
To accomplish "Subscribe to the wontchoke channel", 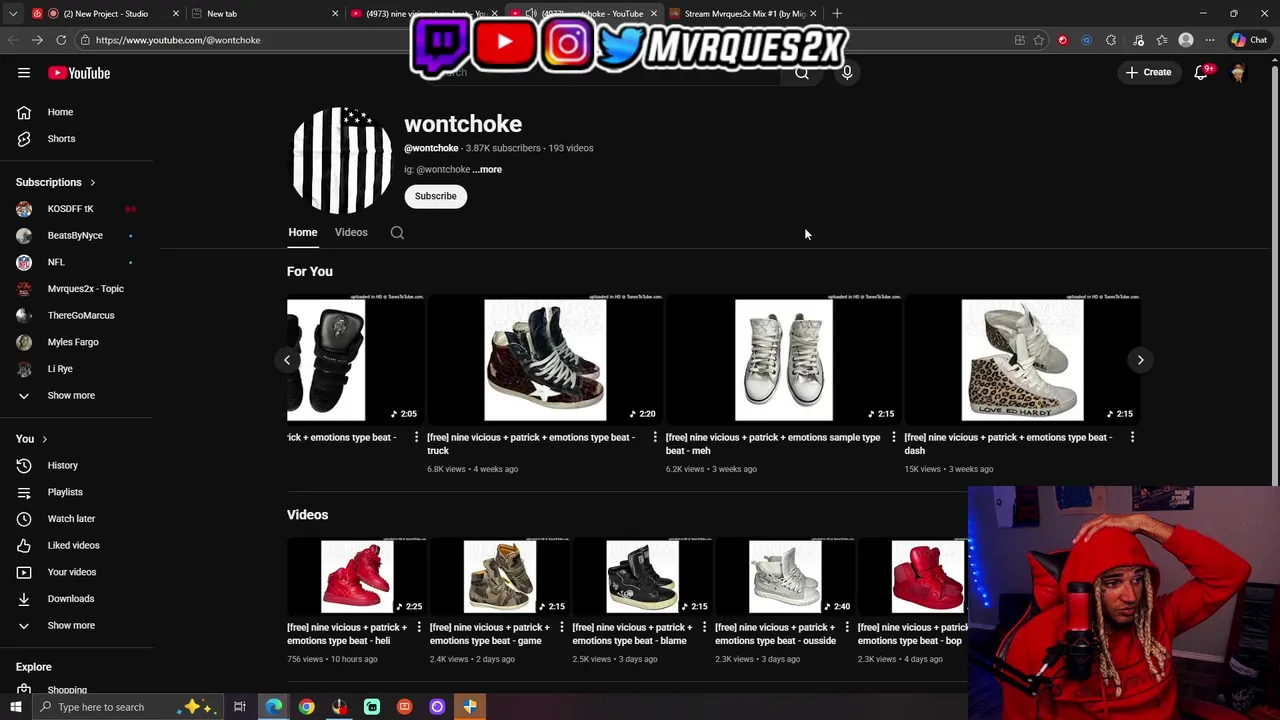I will (435, 196).
